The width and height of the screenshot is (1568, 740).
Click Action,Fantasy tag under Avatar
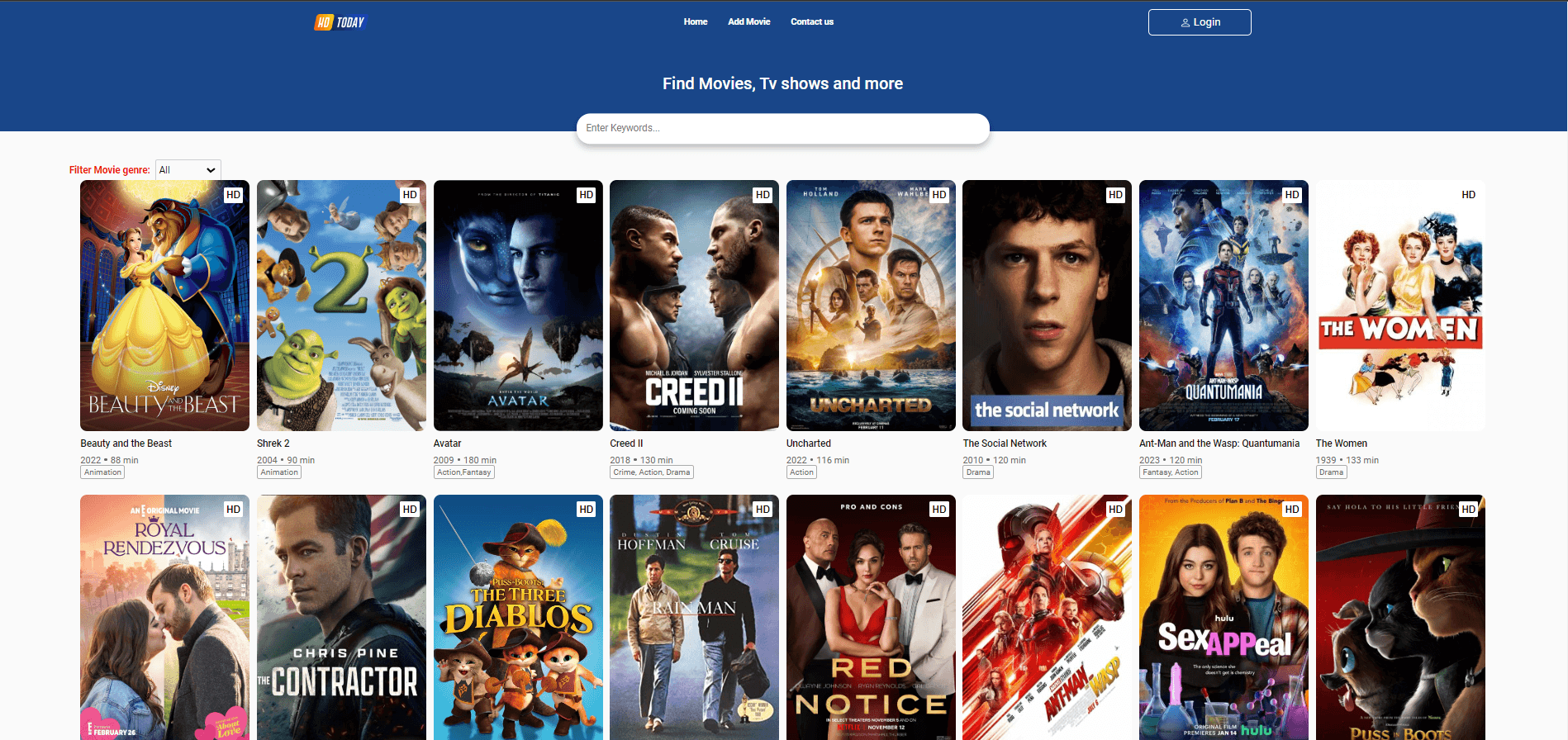pos(464,472)
